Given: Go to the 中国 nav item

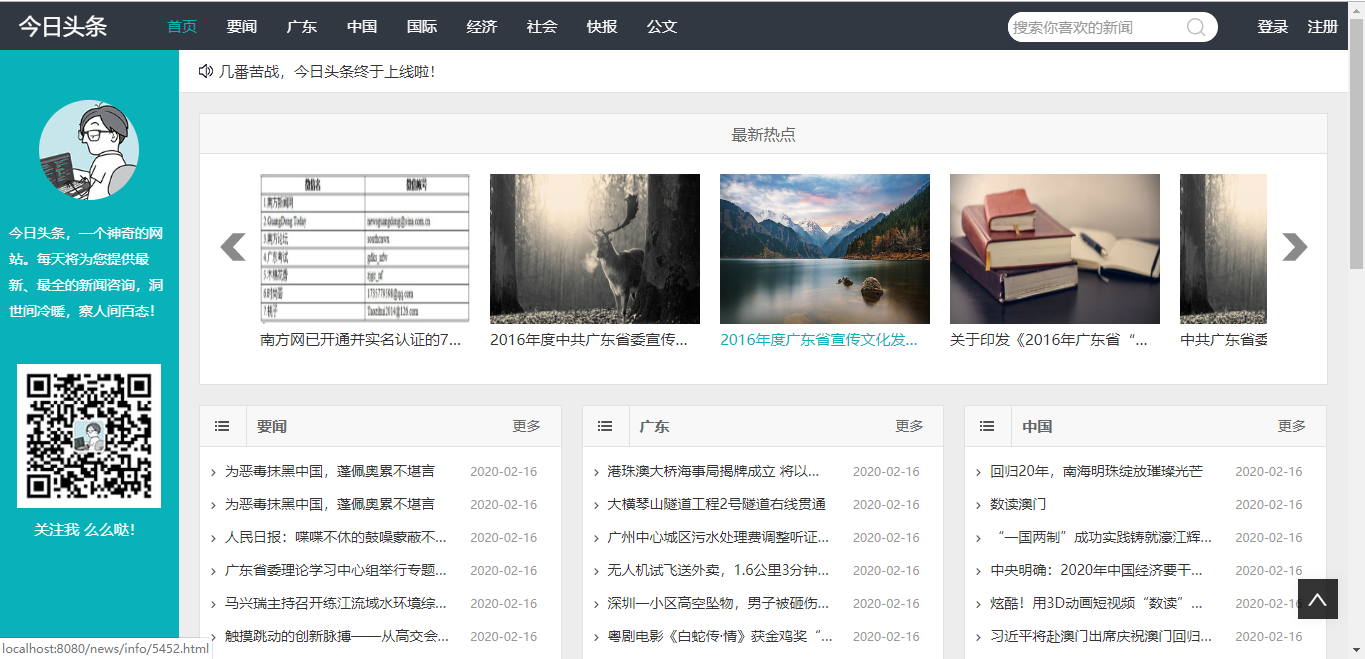Looking at the screenshot, I should tap(362, 27).
